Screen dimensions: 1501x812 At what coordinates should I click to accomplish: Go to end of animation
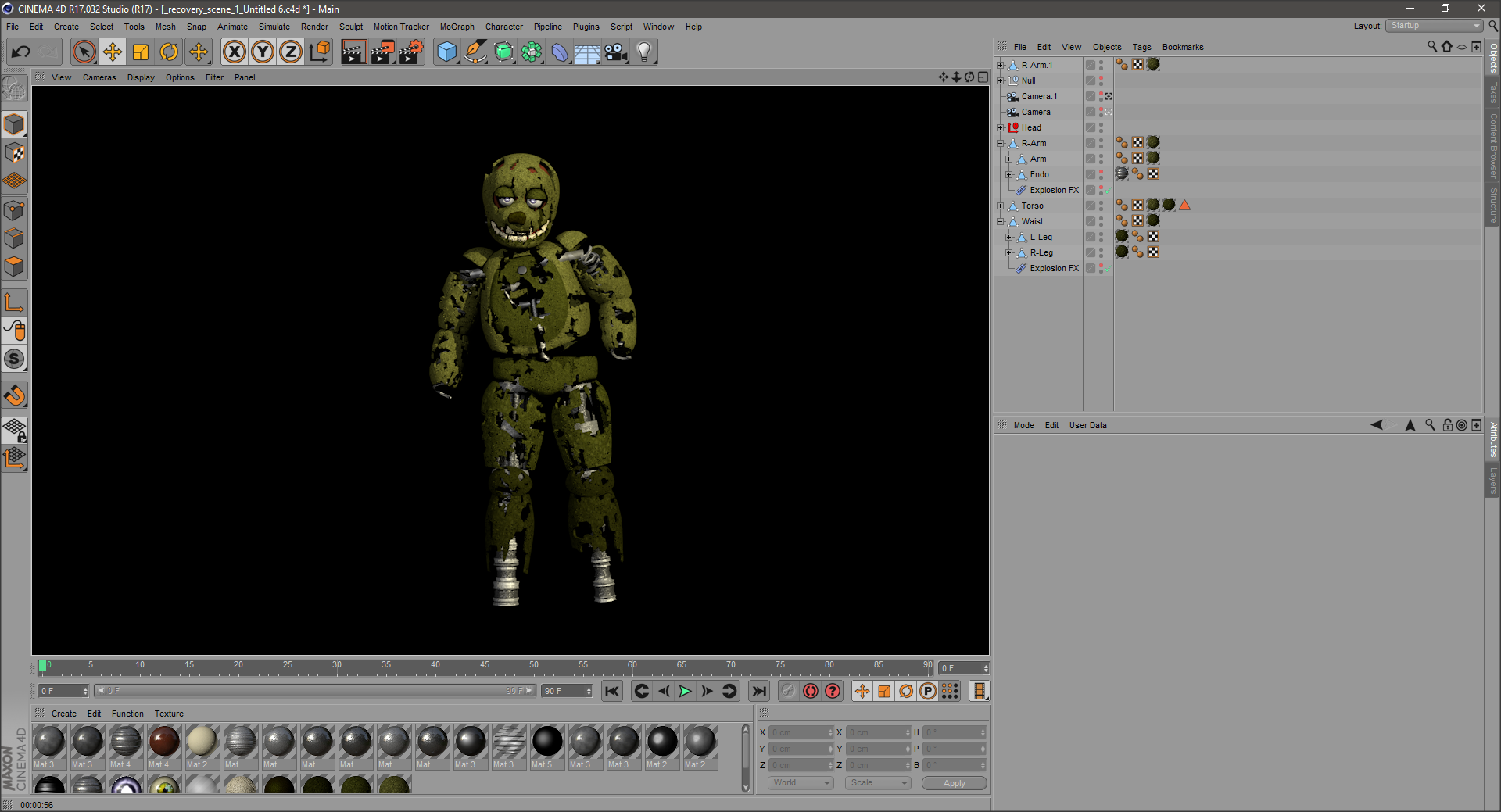[x=758, y=691]
